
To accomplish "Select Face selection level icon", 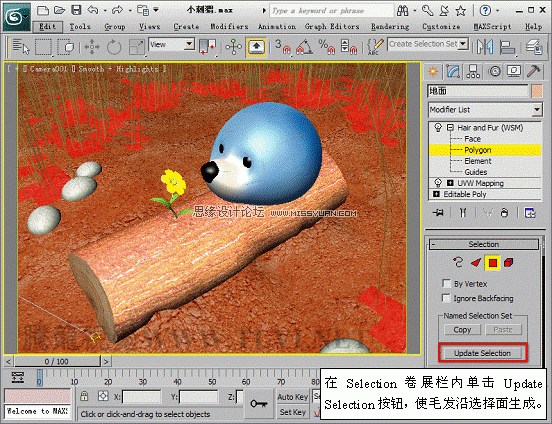I will click(476, 262).
